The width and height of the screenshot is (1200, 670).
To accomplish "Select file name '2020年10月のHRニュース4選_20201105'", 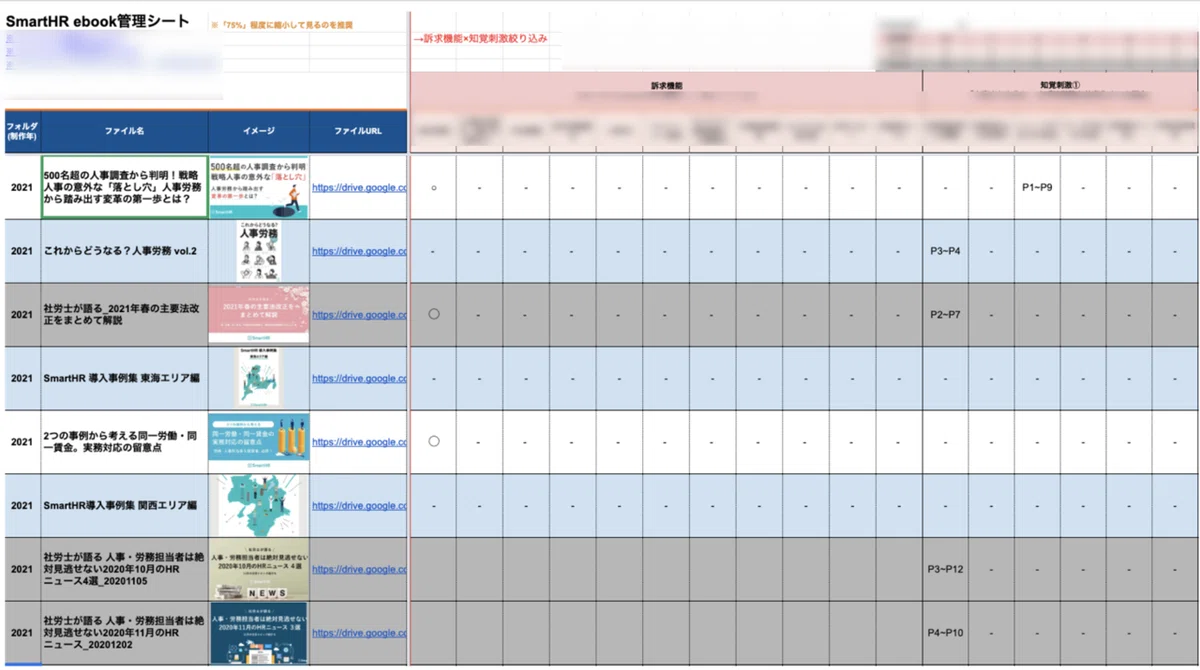I will pos(125,569).
